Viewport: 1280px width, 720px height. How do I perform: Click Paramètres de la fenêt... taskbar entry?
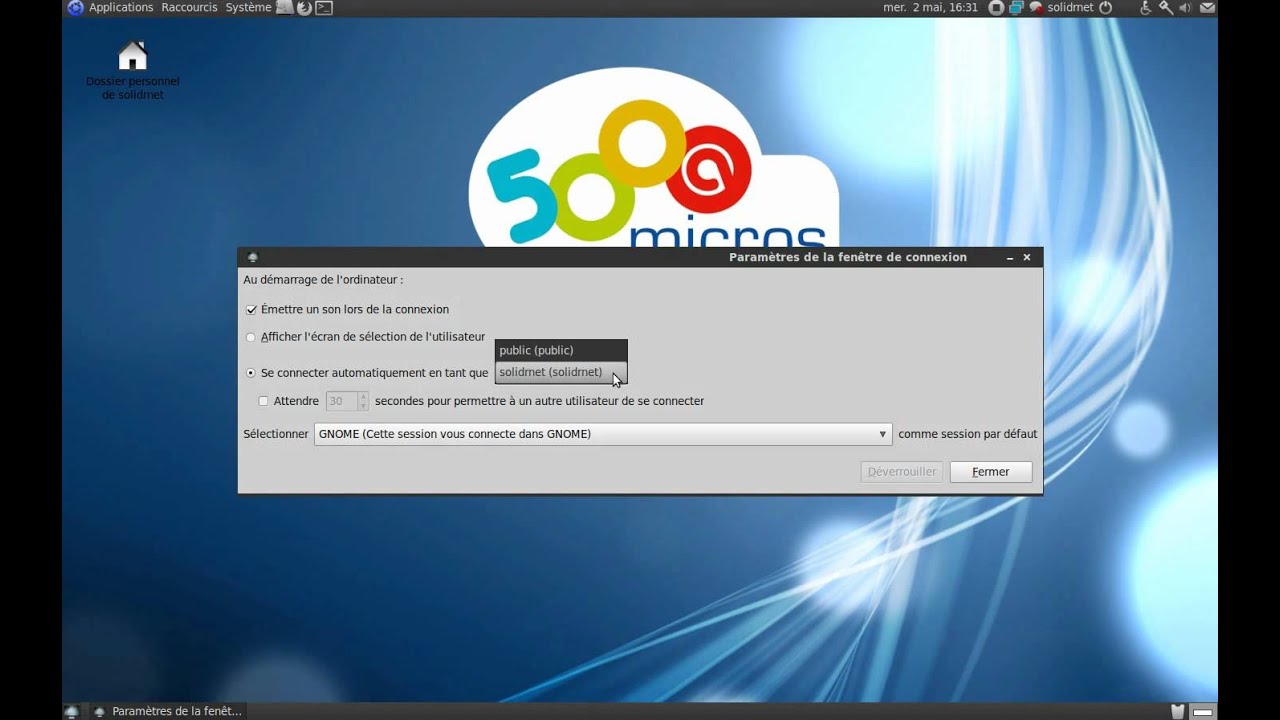(168, 711)
